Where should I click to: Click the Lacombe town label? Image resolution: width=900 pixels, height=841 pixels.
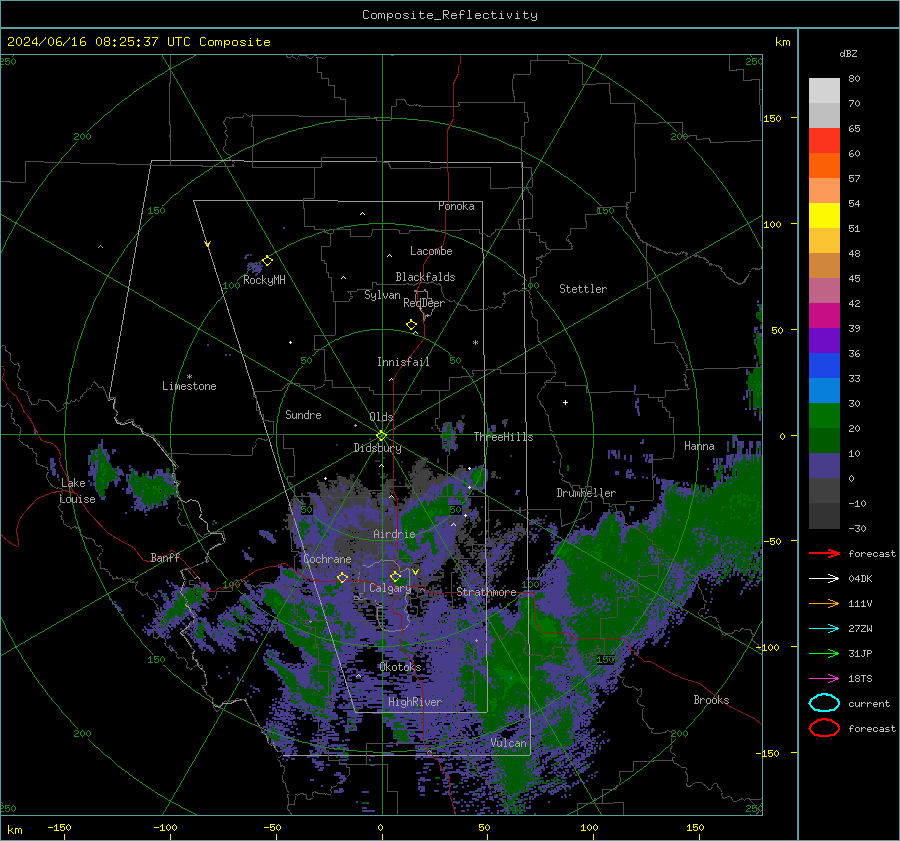(x=431, y=251)
